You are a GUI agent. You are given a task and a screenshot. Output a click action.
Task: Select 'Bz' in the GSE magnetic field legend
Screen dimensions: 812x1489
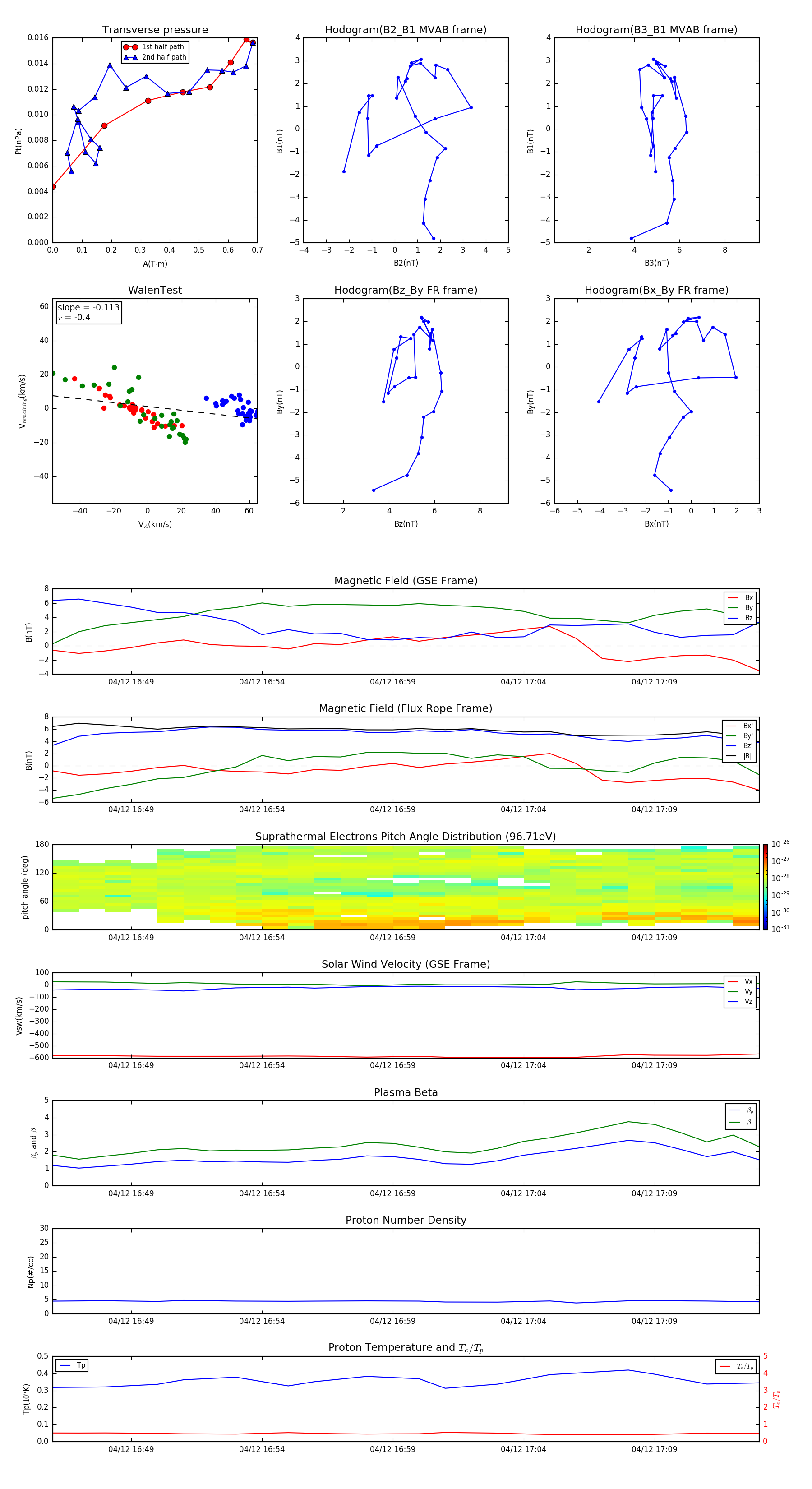point(740,618)
